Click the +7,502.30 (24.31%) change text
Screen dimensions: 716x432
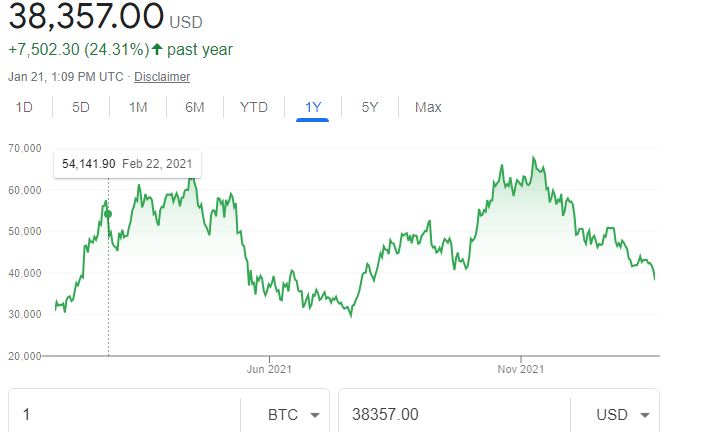[x=77, y=49]
